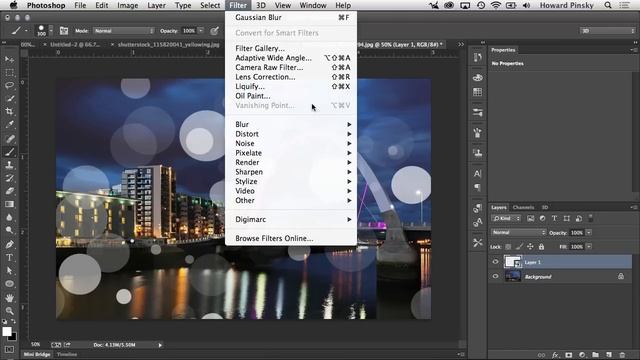Open brush Opacity slider dropdown
Screen dimensions: 640x360
point(201,31)
